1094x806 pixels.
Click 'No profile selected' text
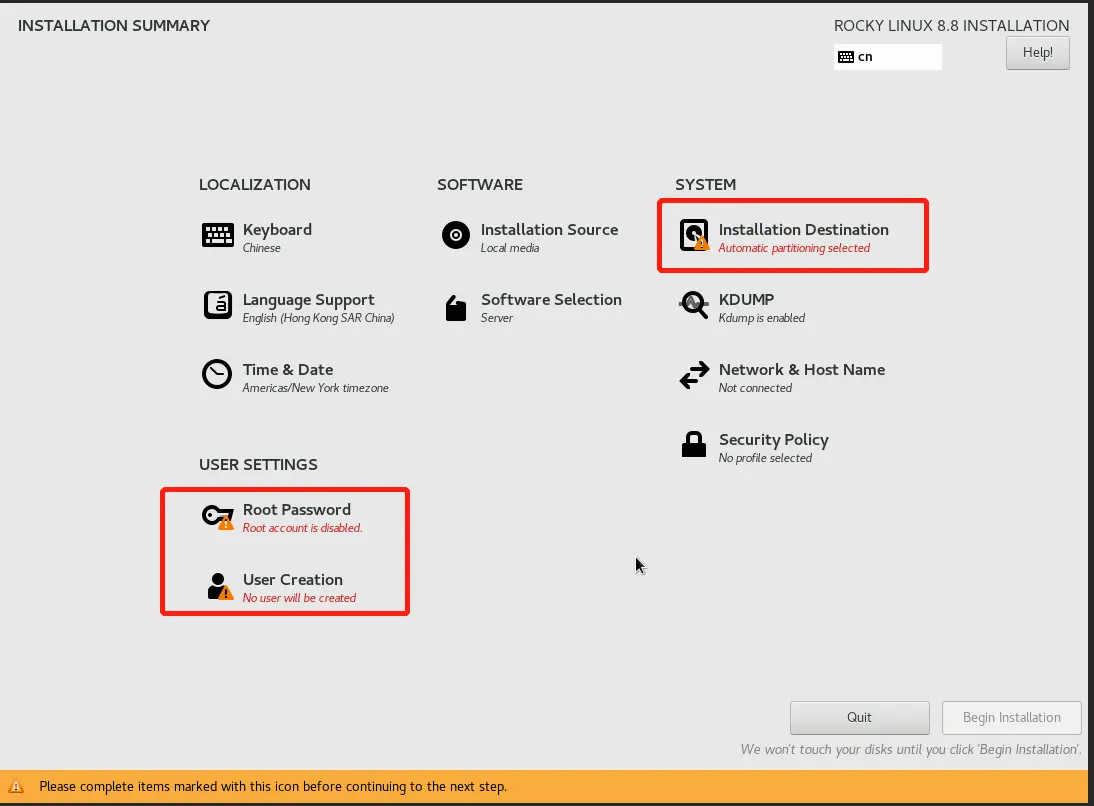[765, 458]
